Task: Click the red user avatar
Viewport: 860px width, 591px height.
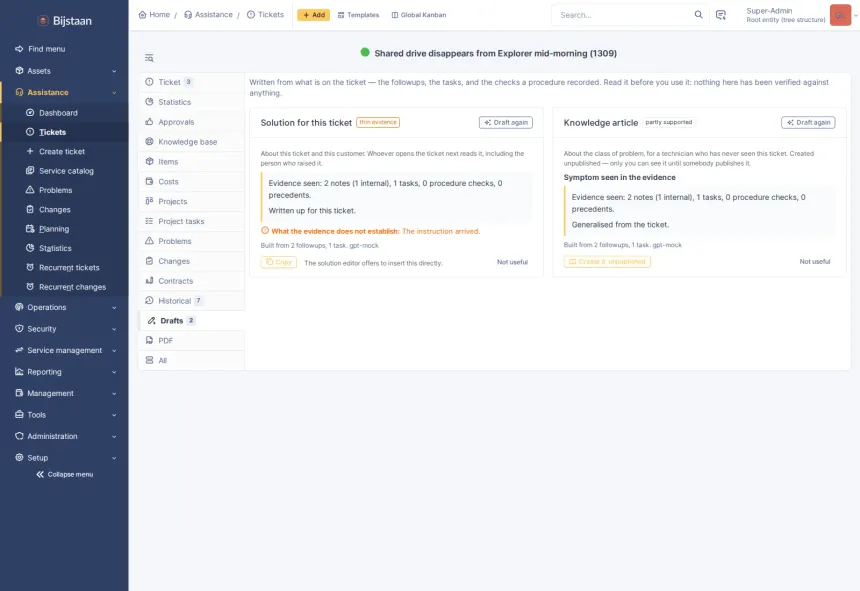Action: pos(840,15)
